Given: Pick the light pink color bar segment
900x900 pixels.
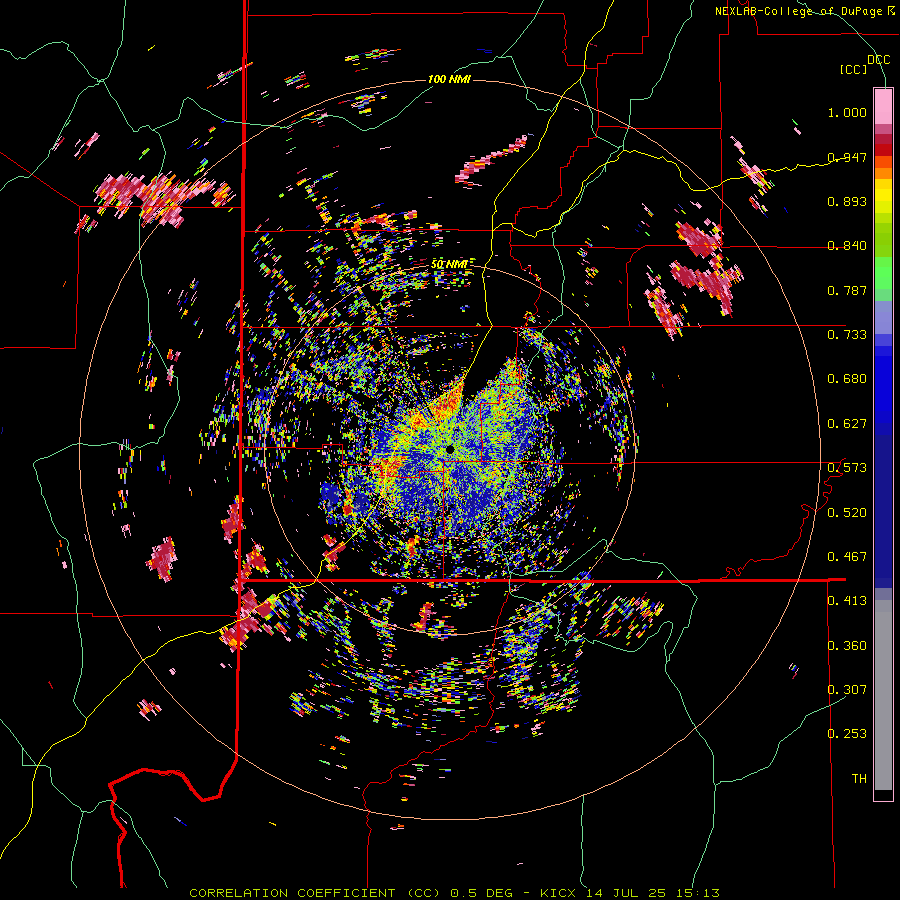Looking at the screenshot, I should coord(883,106).
